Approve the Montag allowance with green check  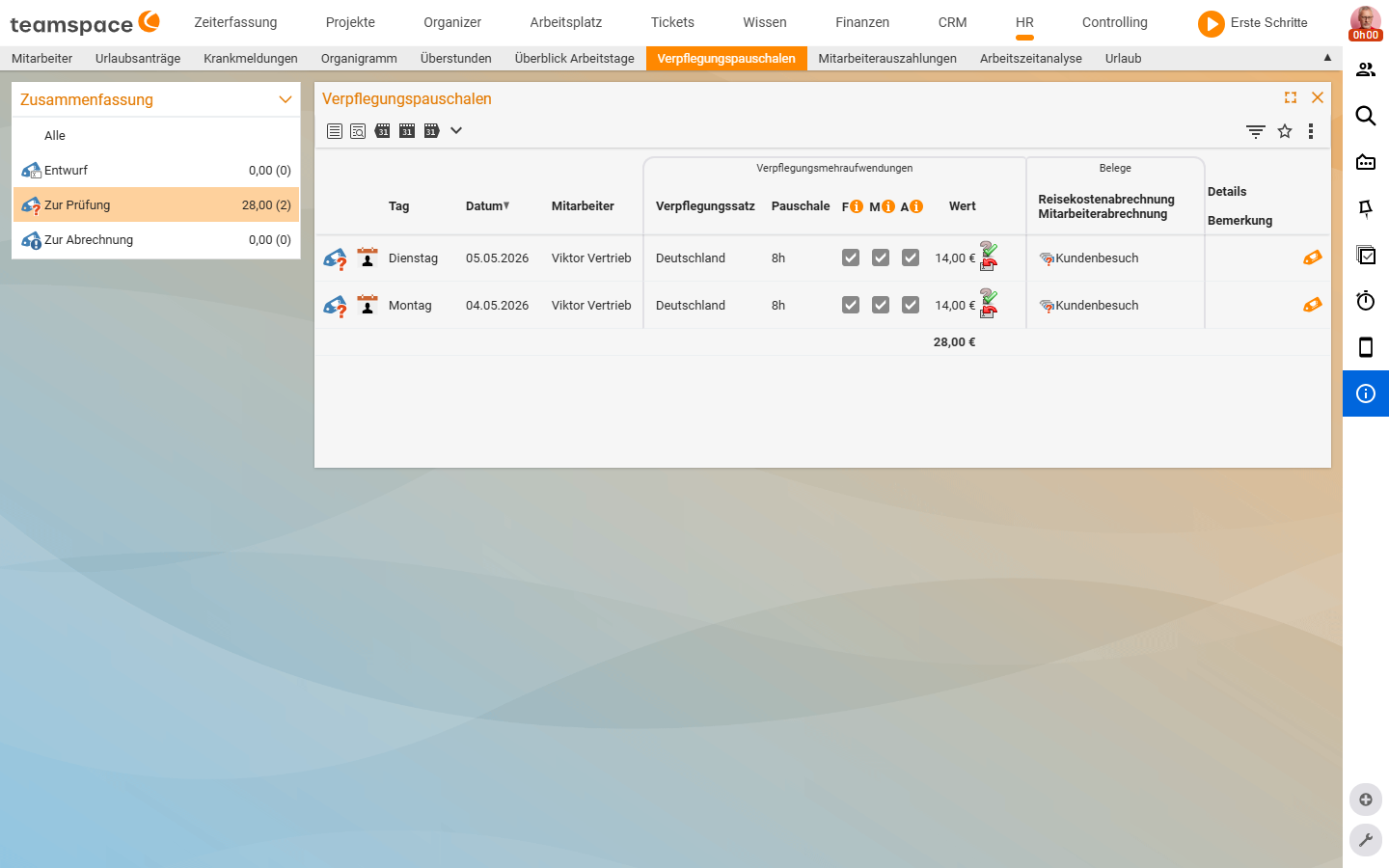pyautogui.click(x=989, y=296)
